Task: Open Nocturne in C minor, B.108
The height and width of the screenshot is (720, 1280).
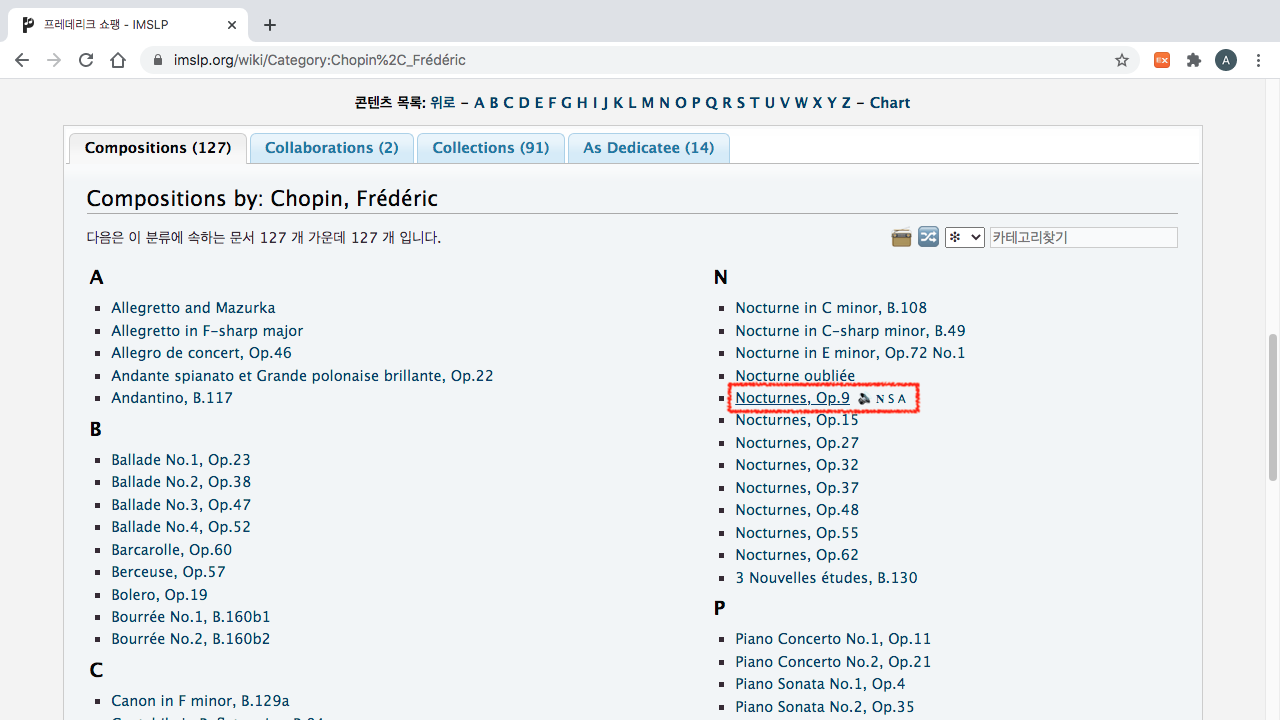Action: [x=831, y=308]
